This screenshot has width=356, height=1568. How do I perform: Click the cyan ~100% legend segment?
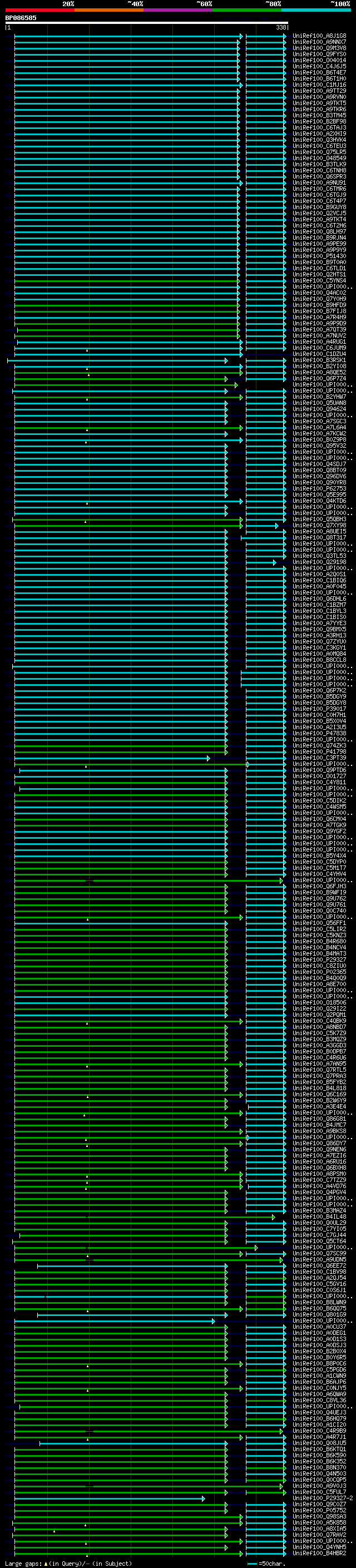point(316,10)
